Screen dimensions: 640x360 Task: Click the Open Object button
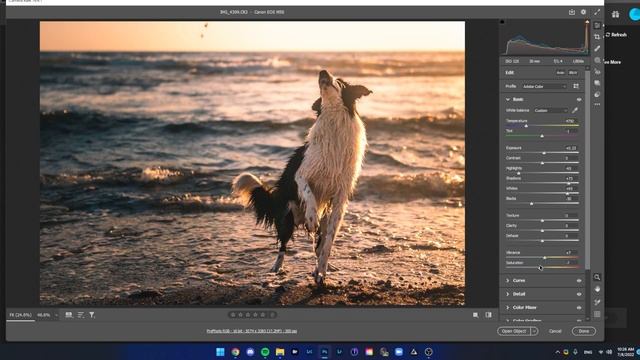coord(514,331)
